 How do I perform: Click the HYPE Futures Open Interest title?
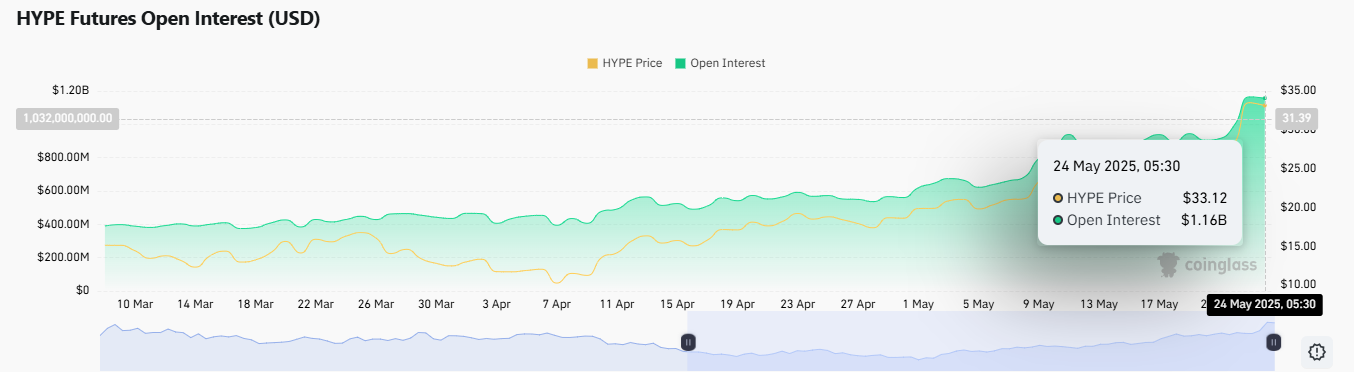[168, 19]
